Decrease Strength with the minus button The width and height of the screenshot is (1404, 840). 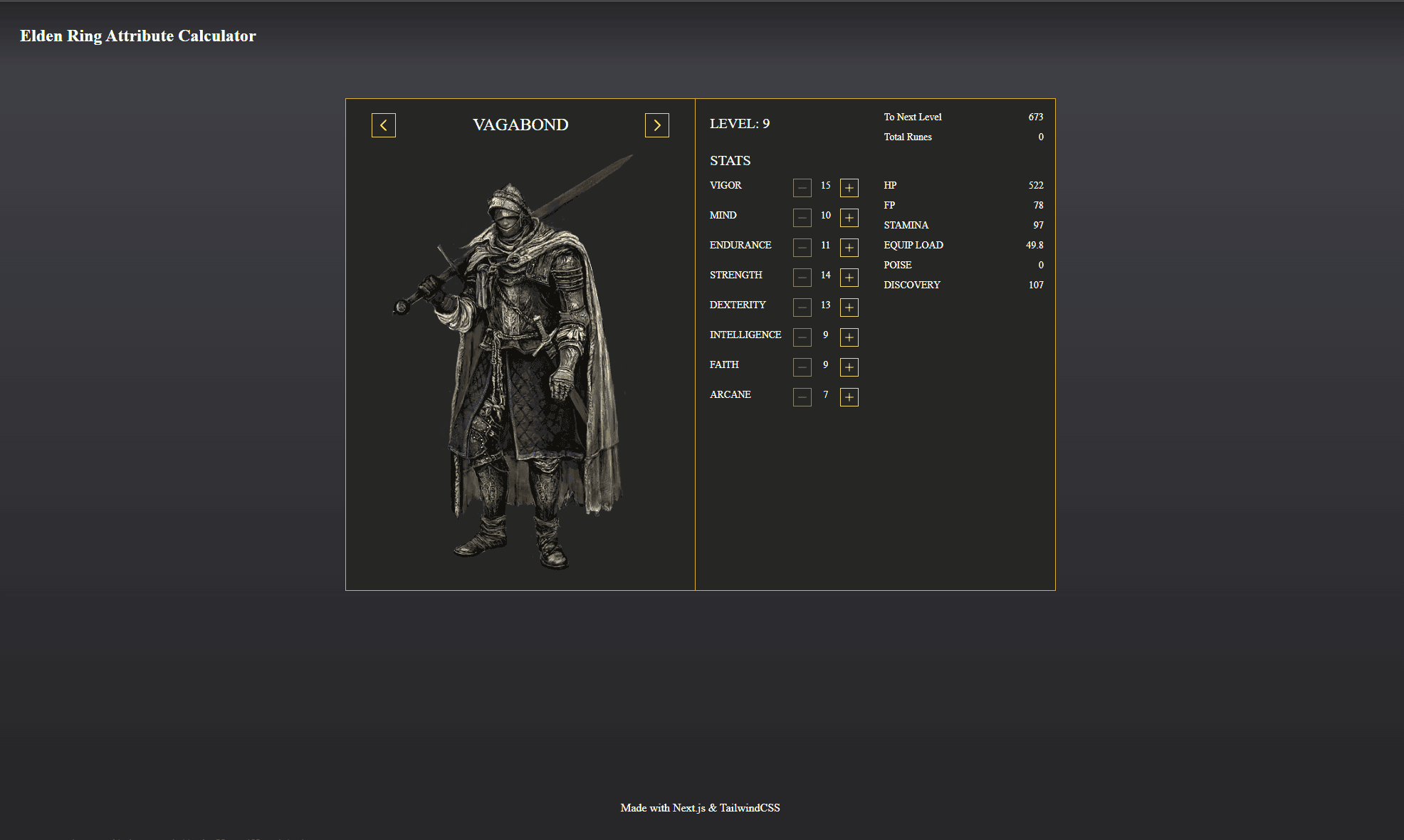[802, 278]
